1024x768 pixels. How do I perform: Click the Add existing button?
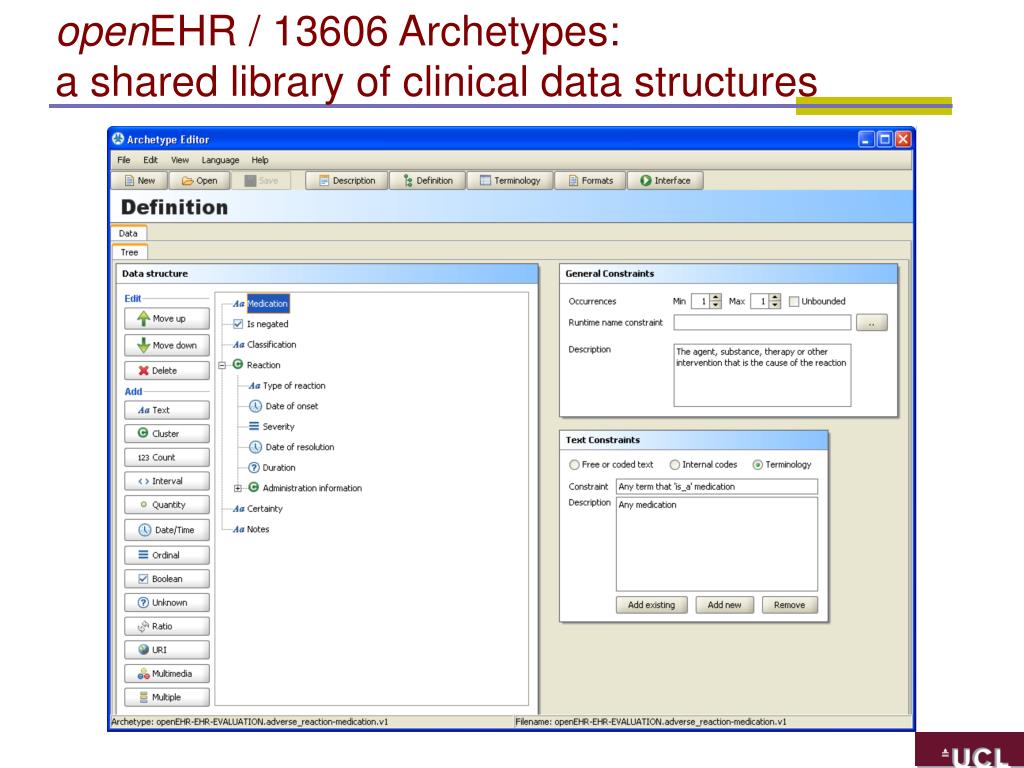(651, 605)
